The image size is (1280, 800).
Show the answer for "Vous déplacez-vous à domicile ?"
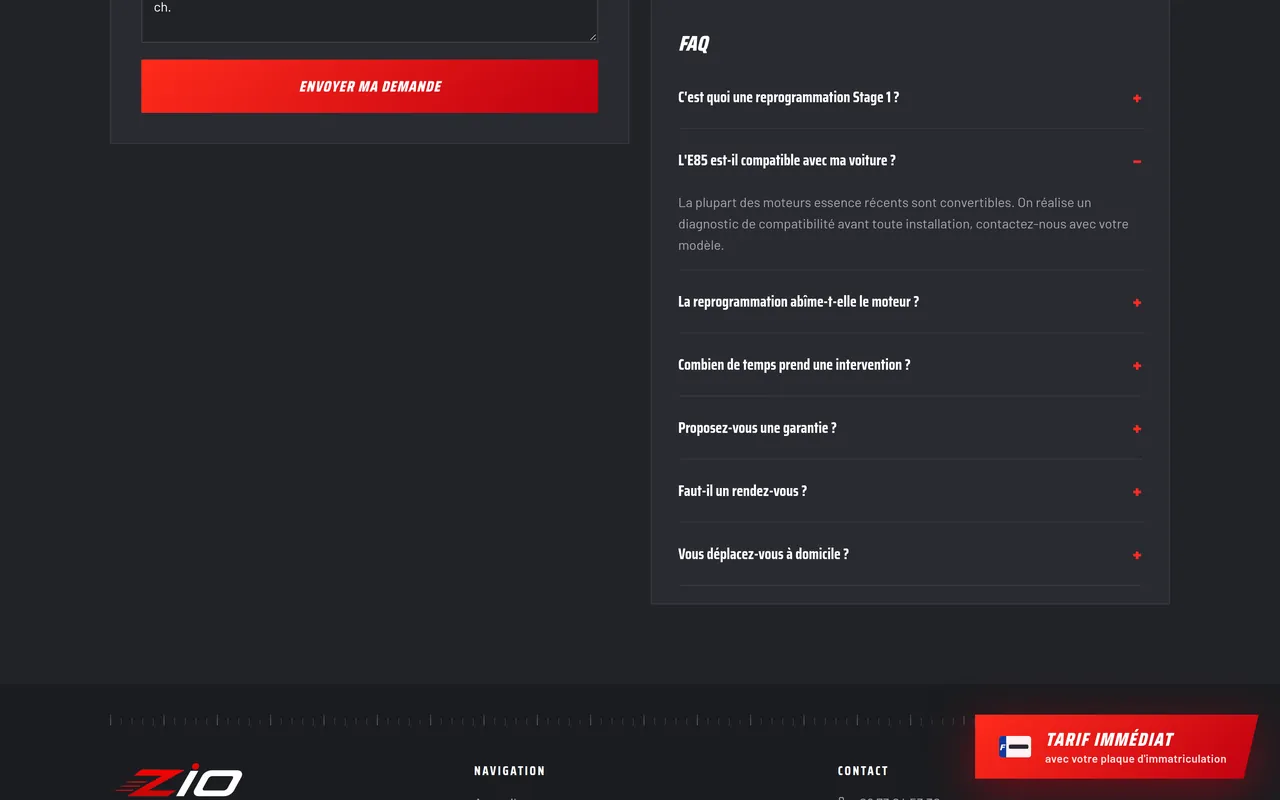(910, 554)
